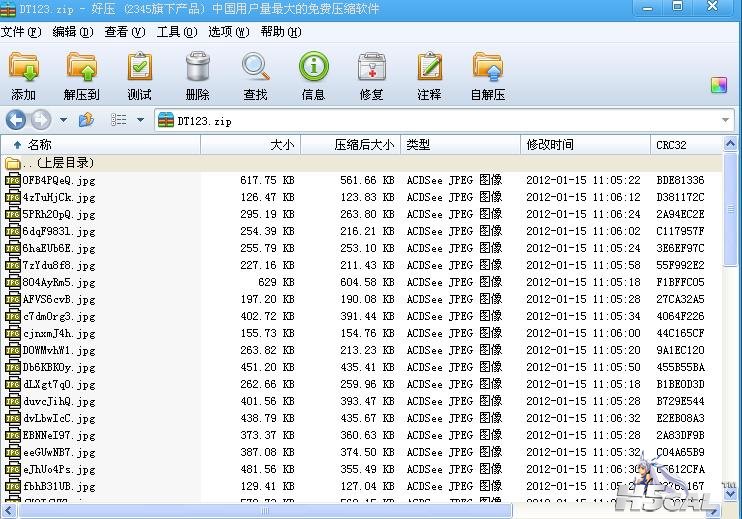Select the parent directory folder icon
The height and width of the screenshot is (519, 742).
(x=13, y=163)
